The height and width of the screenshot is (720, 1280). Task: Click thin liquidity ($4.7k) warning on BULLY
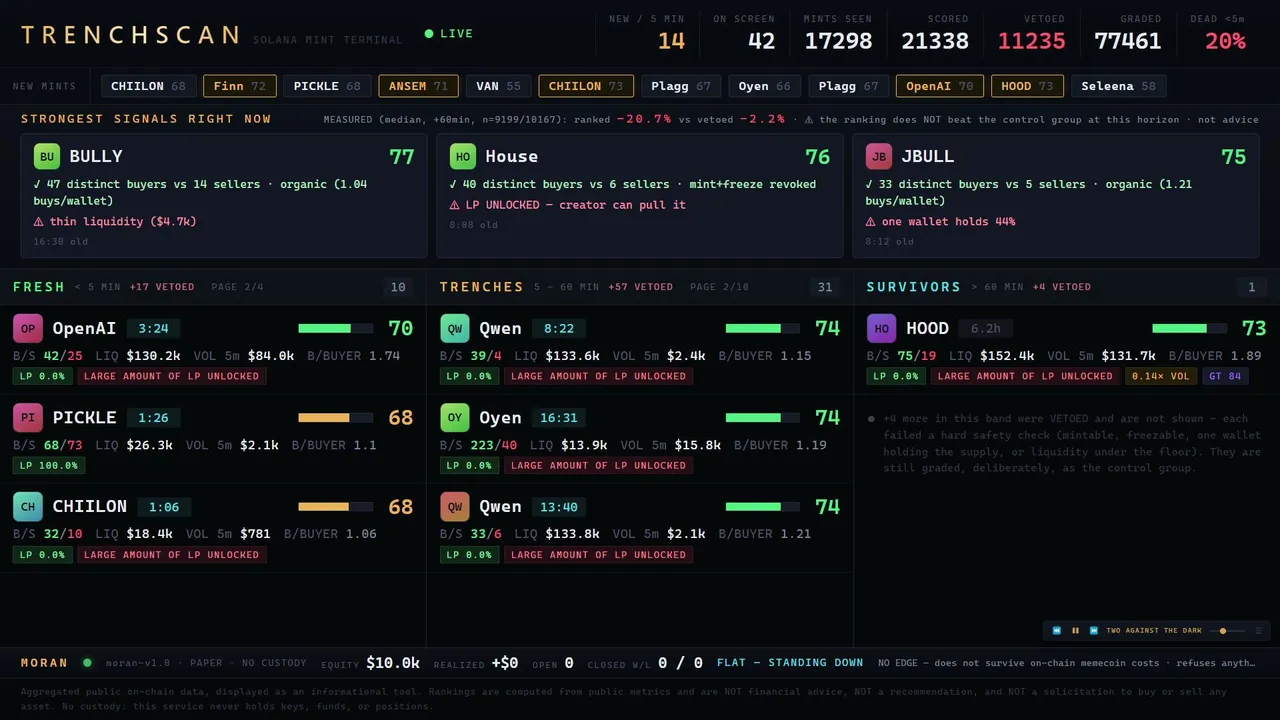[115, 222]
